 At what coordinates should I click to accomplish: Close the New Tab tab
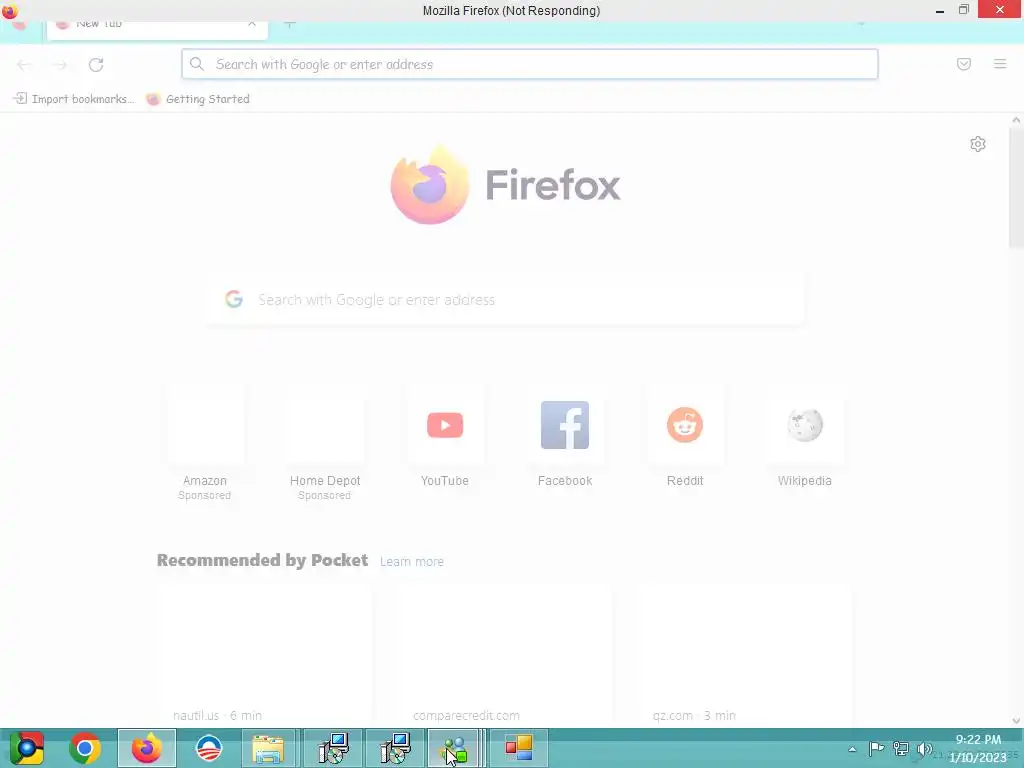point(252,24)
